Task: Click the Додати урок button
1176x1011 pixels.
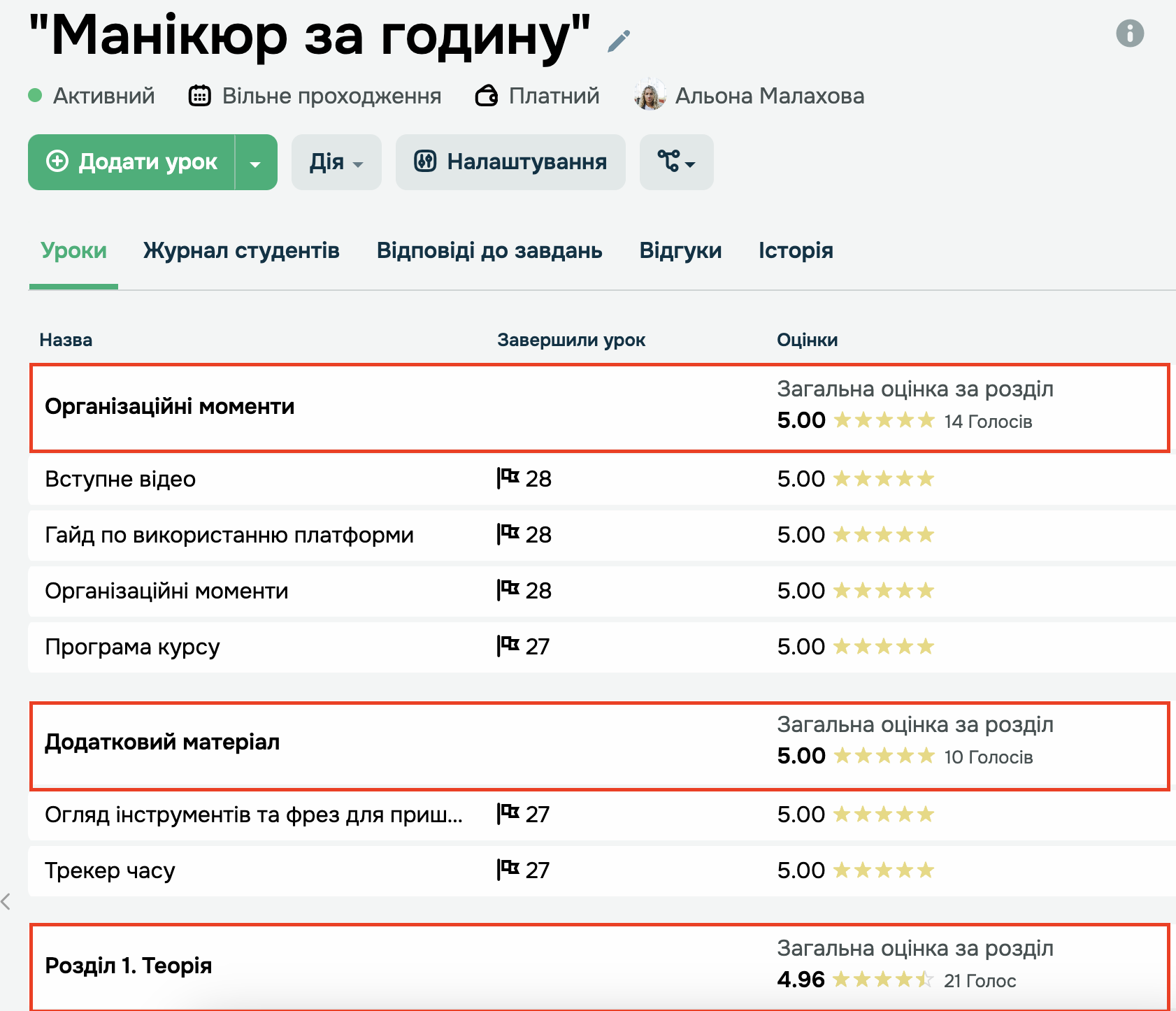Action: 132,163
